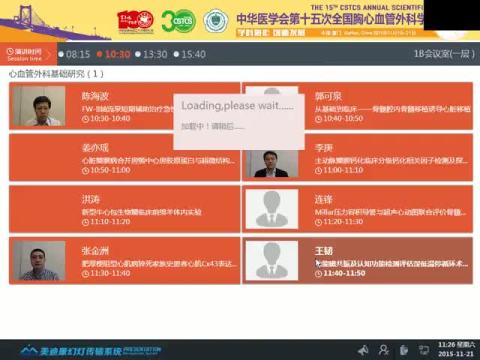
Task: Click the megaphone announcement icon in bottom bar
Action: [x=363, y=350]
